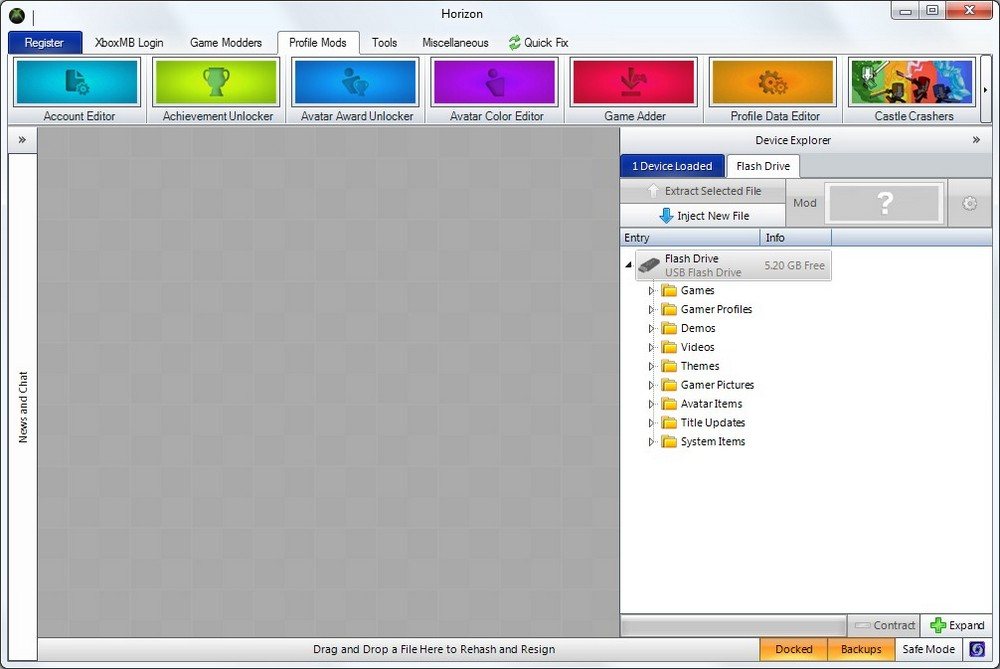Viewport: 1000px width, 669px height.
Task: Open the Avatar Award Unlocker
Action: point(355,90)
